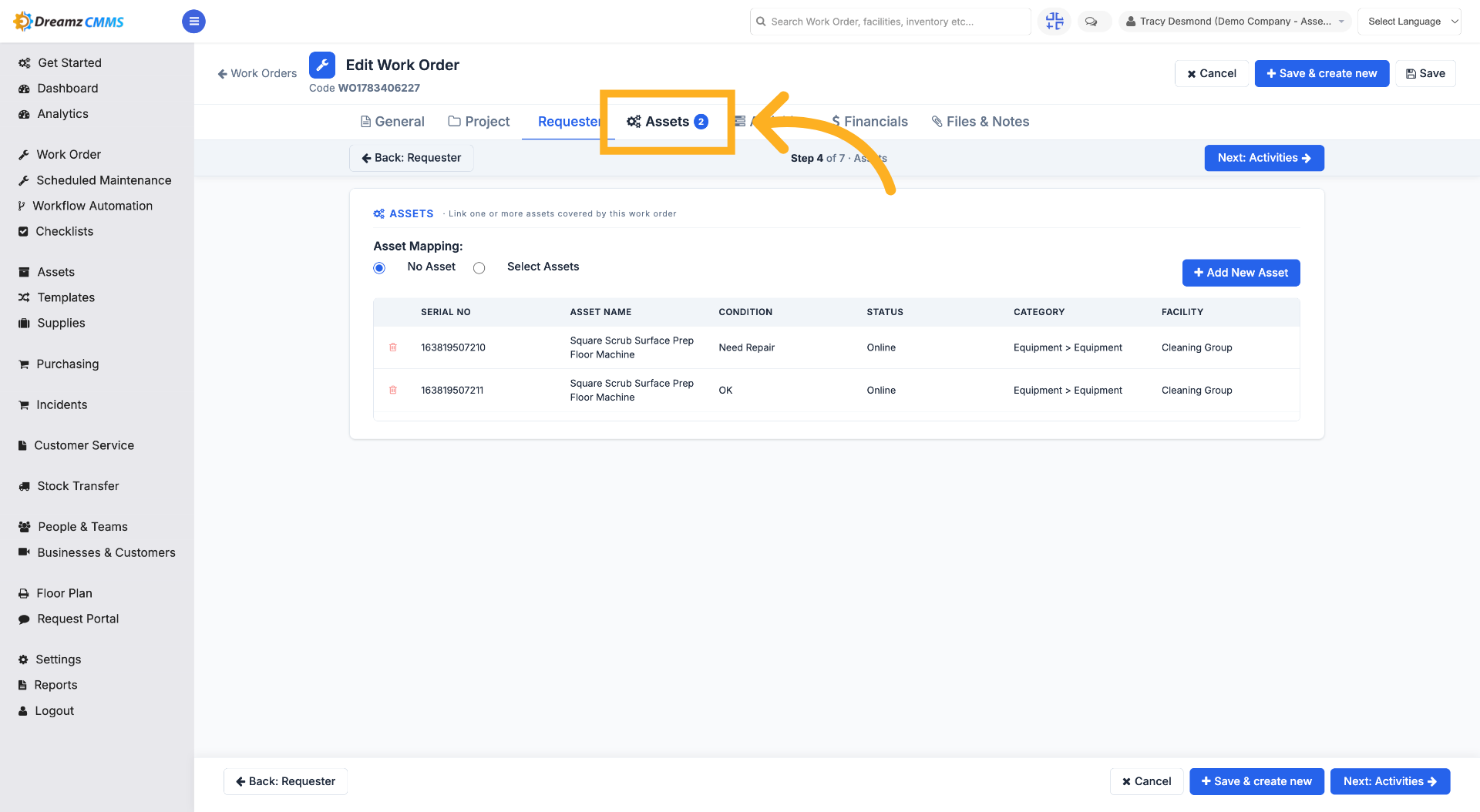Screen dimensions: 1480x812
Task: Delete asset row 163819507210 with trash icon
Action: pos(393,347)
